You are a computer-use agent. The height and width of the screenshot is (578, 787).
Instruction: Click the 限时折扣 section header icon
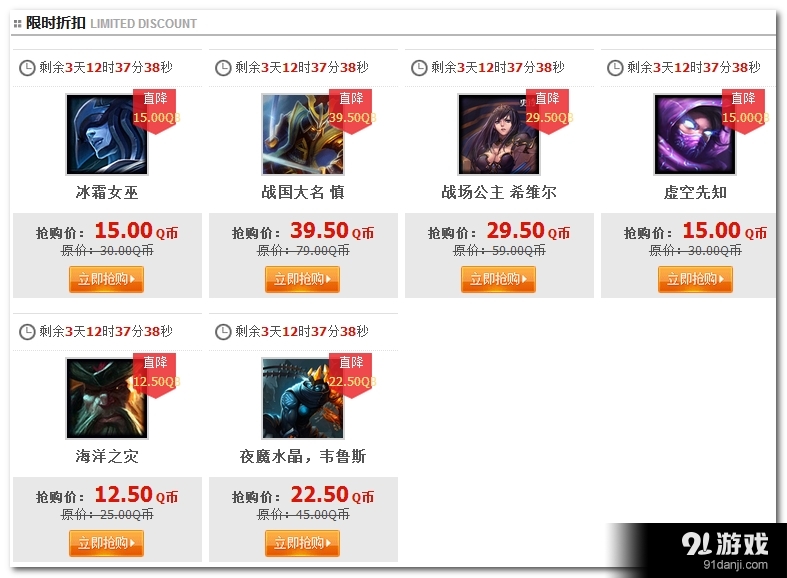tap(18, 24)
